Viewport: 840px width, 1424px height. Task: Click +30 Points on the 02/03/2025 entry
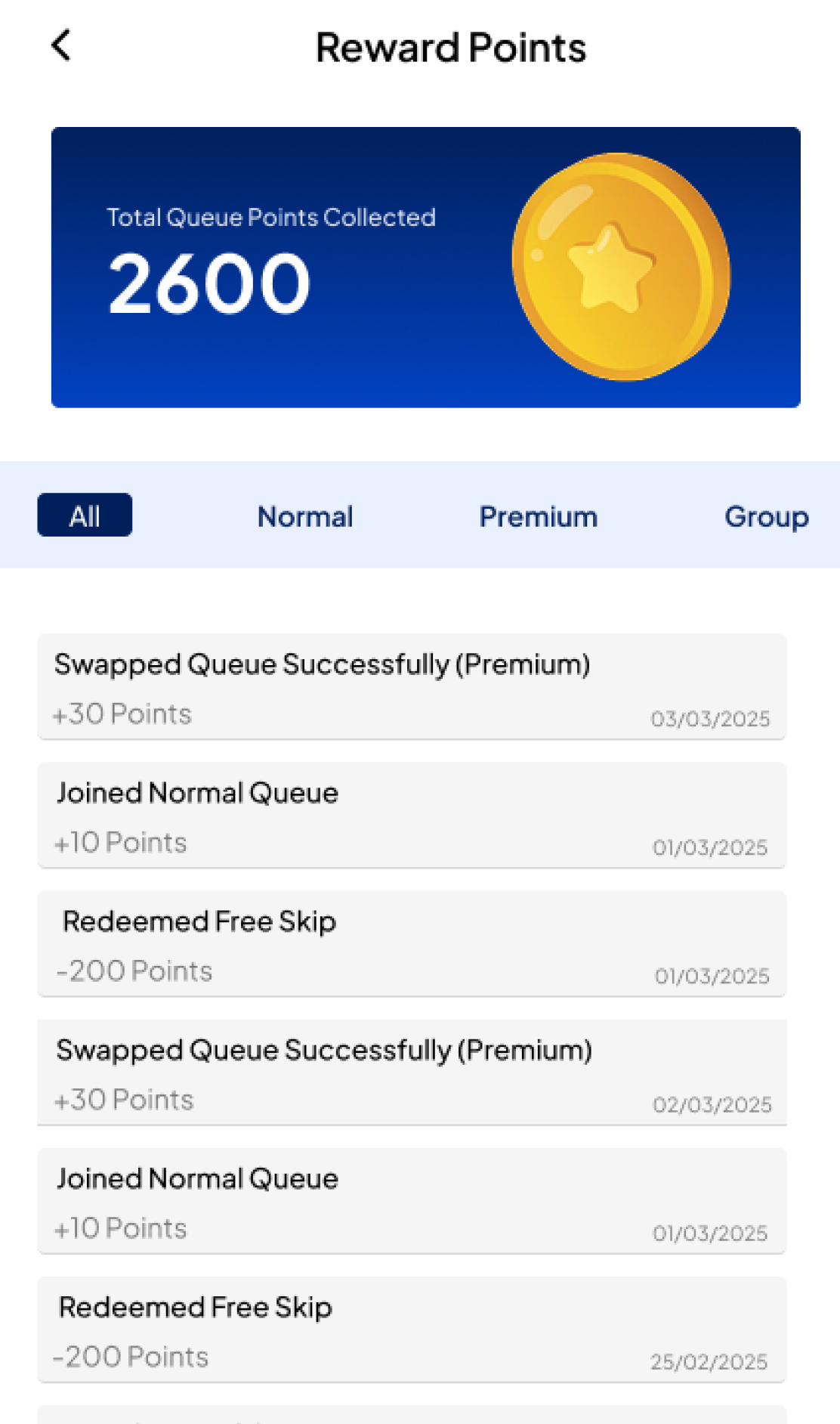tap(125, 1100)
